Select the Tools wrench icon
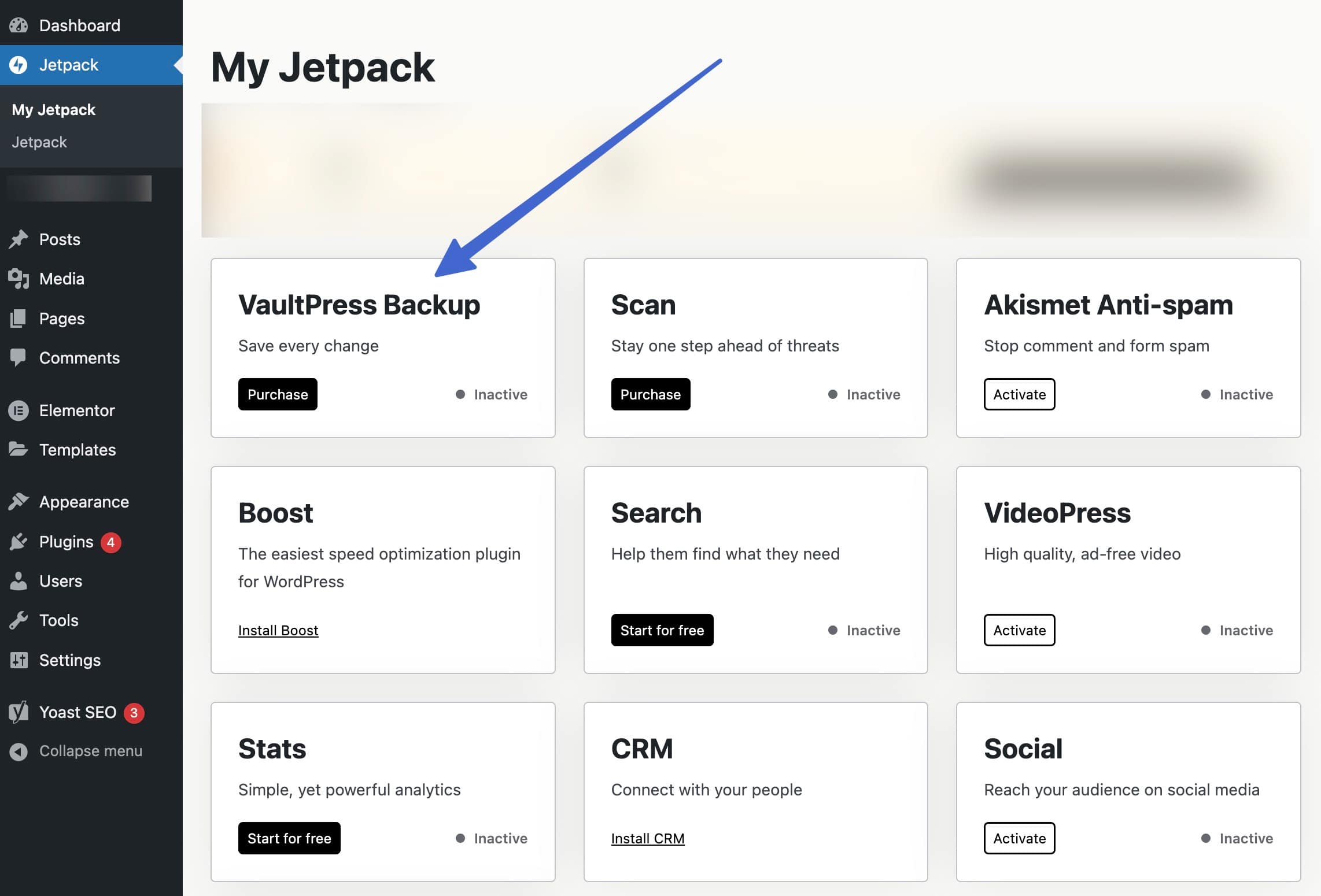This screenshot has width=1321, height=896. pyautogui.click(x=20, y=620)
